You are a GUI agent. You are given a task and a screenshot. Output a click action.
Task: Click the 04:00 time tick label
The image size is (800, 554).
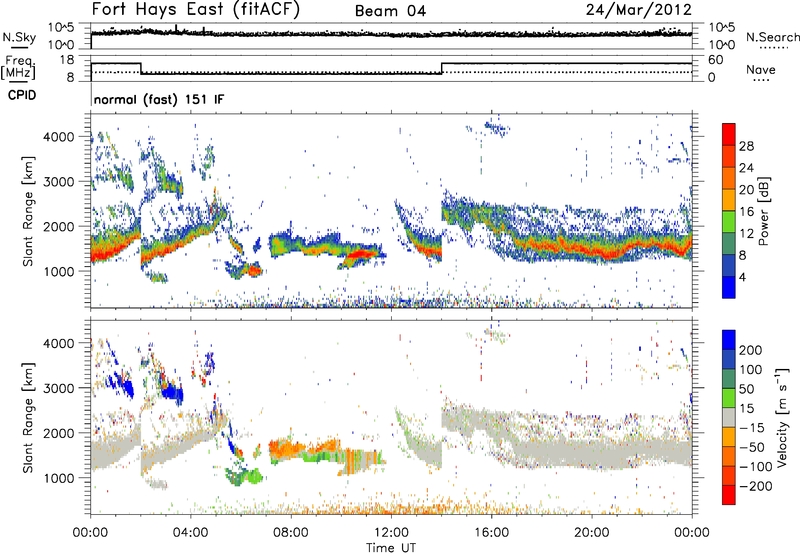(x=190, y=533)
